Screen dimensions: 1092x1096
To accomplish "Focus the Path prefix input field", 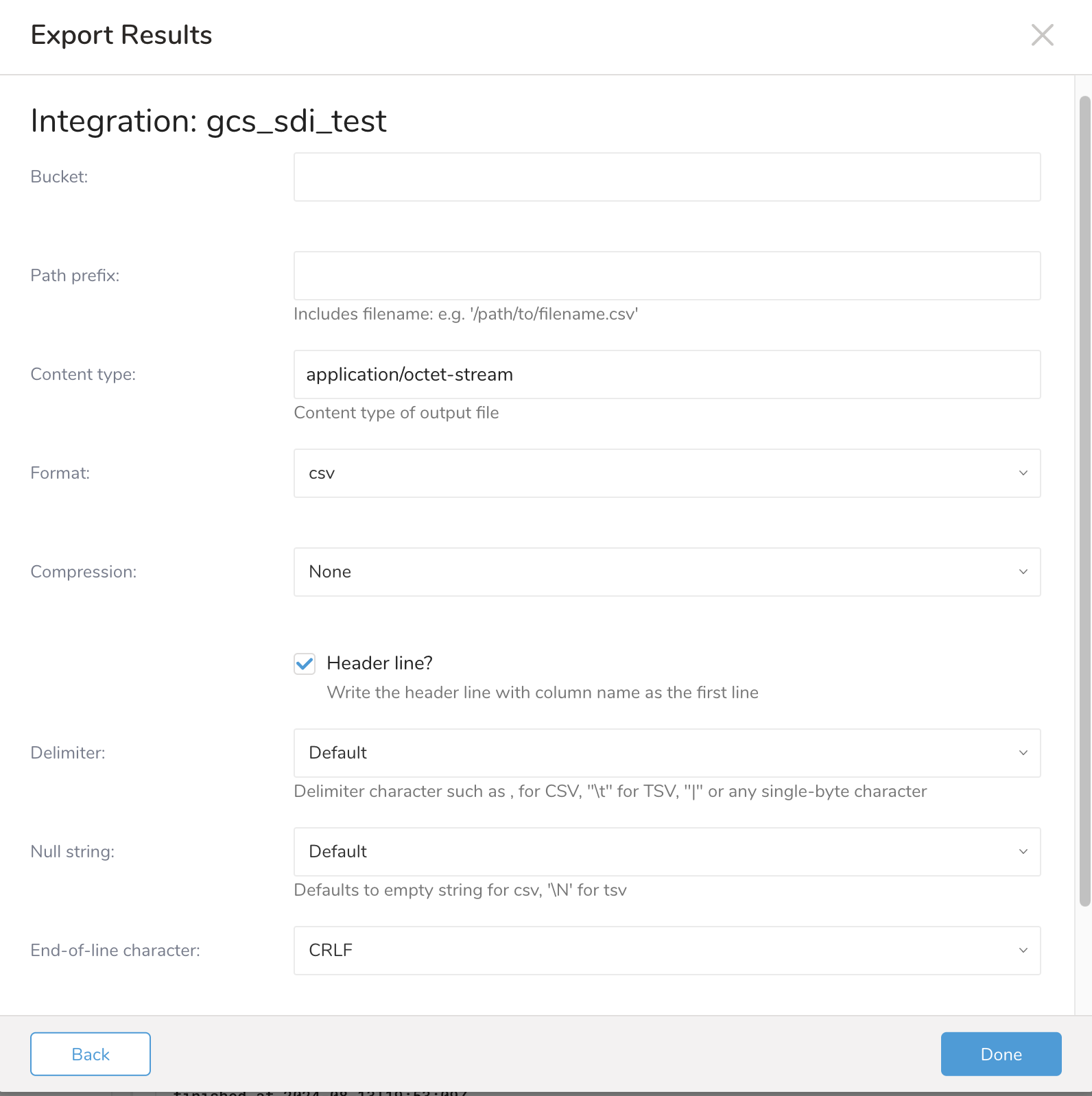I will pyautogui.click(x=667, y=276).
